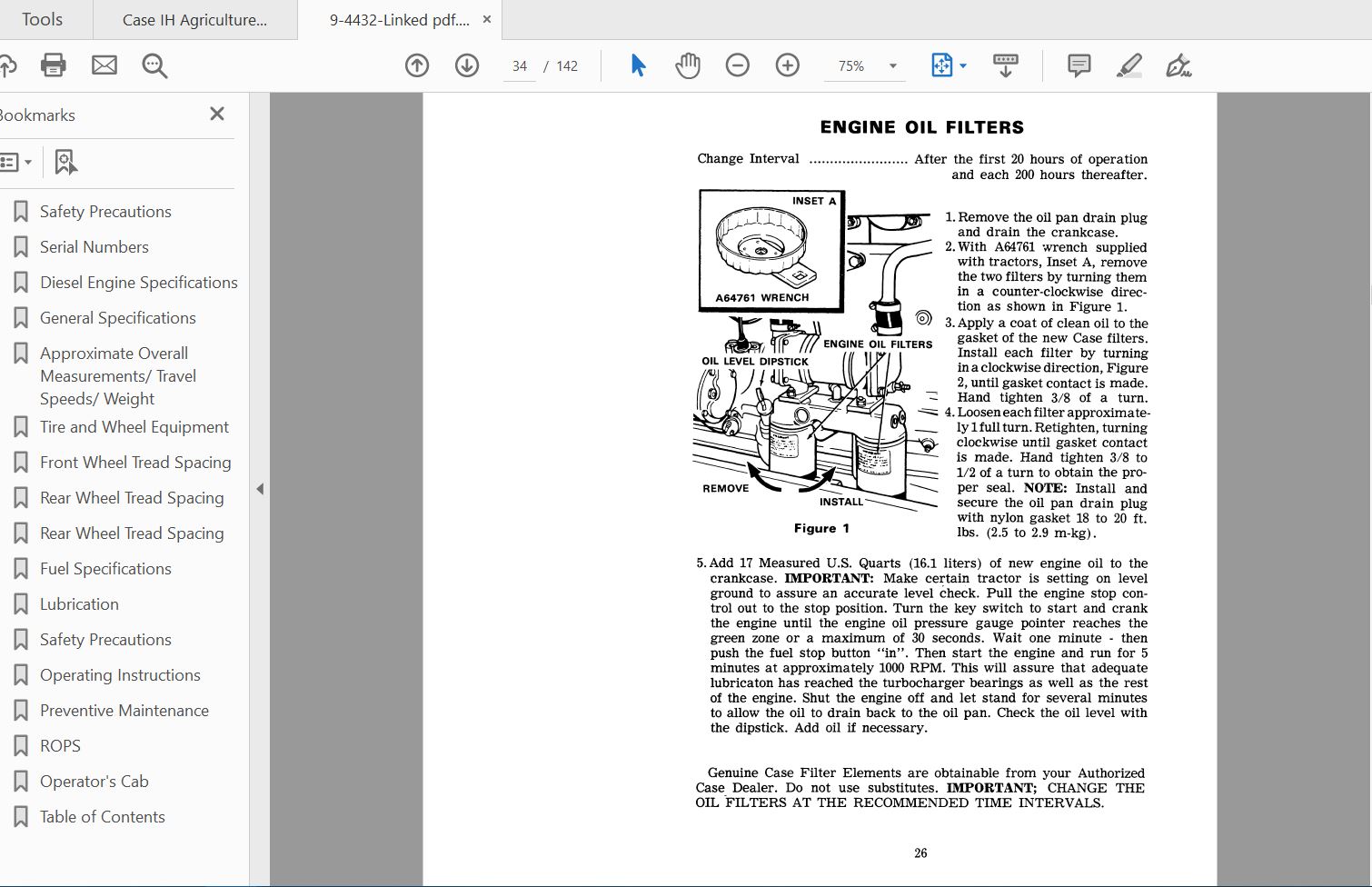The height and width of the screenshot is (887, 1372).
Task: Add a new bookmark icon
Action: [65, 163]
